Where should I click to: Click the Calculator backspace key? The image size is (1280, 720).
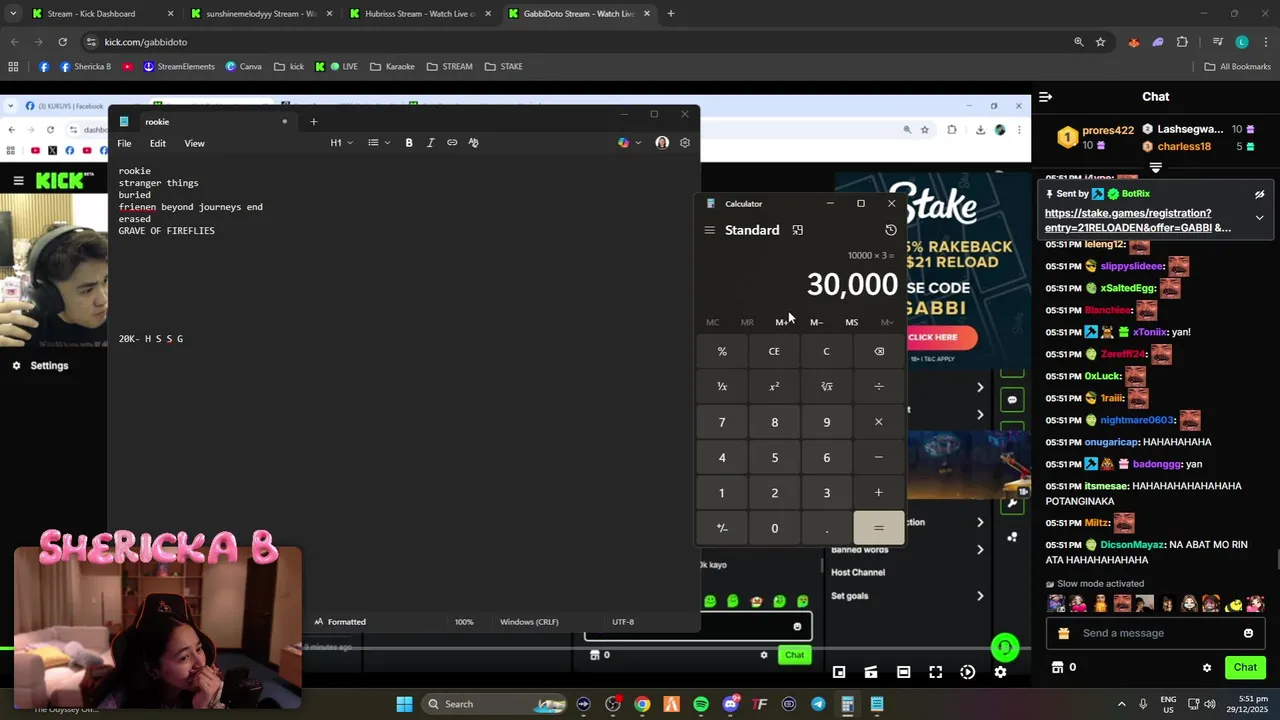pyautogui.click(x=879, y=351)
